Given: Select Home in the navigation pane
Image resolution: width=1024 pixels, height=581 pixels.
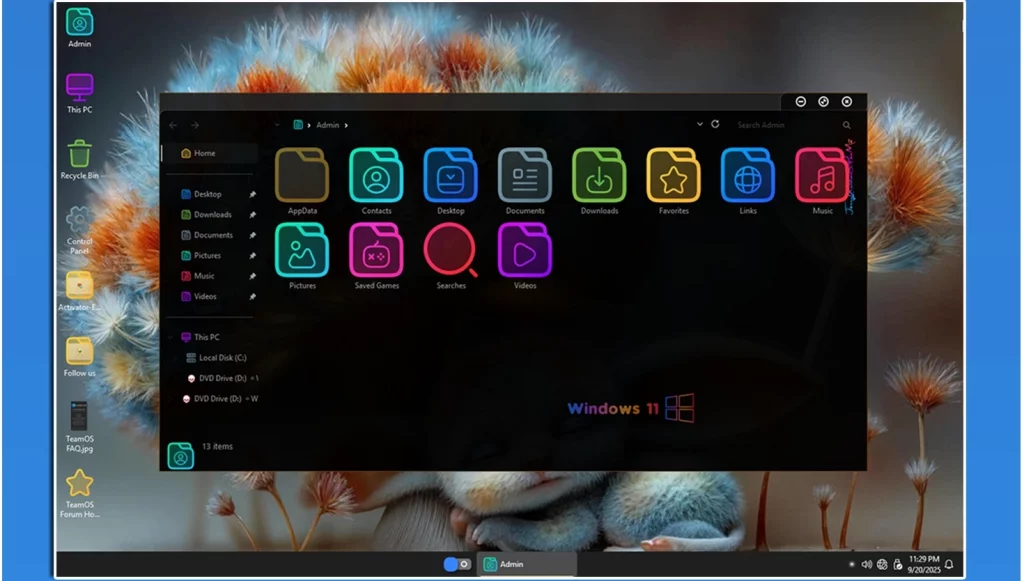Looking at the screenshot, I should [204, 153].
